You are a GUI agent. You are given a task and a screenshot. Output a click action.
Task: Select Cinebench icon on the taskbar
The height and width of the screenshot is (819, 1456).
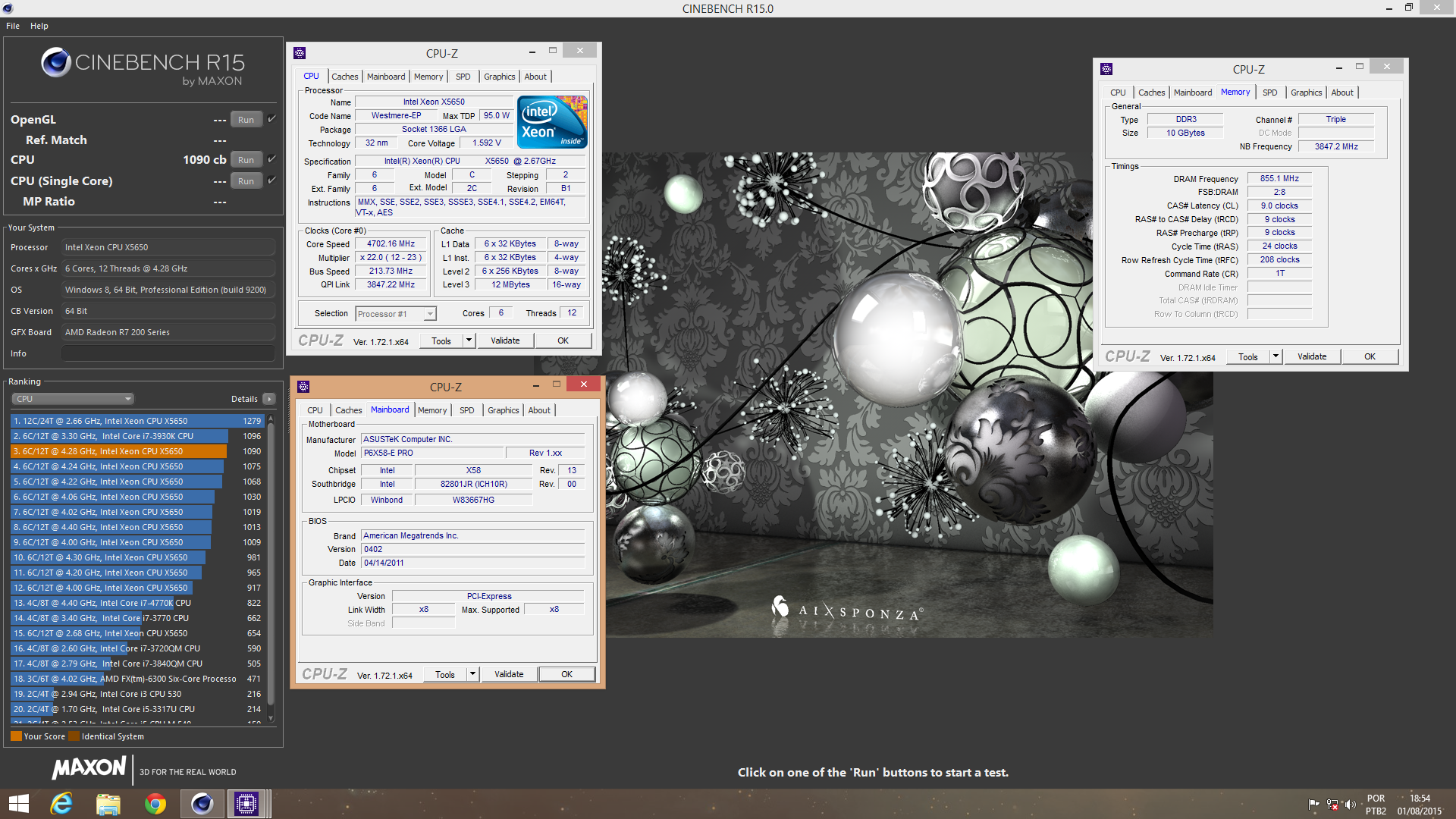202,803
